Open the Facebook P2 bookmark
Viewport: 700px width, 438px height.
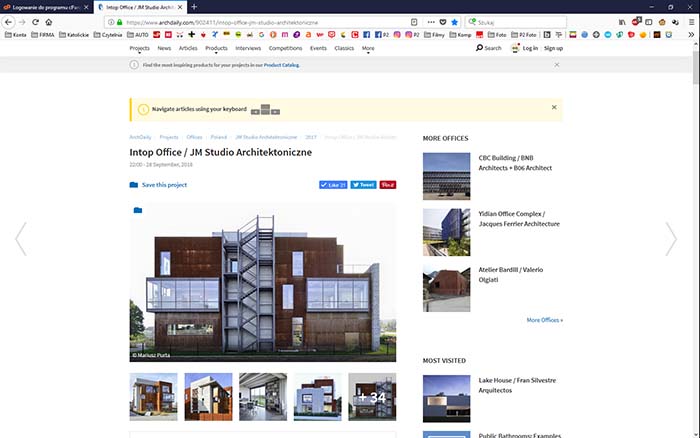pyautogui.click(x=382, y=34)
